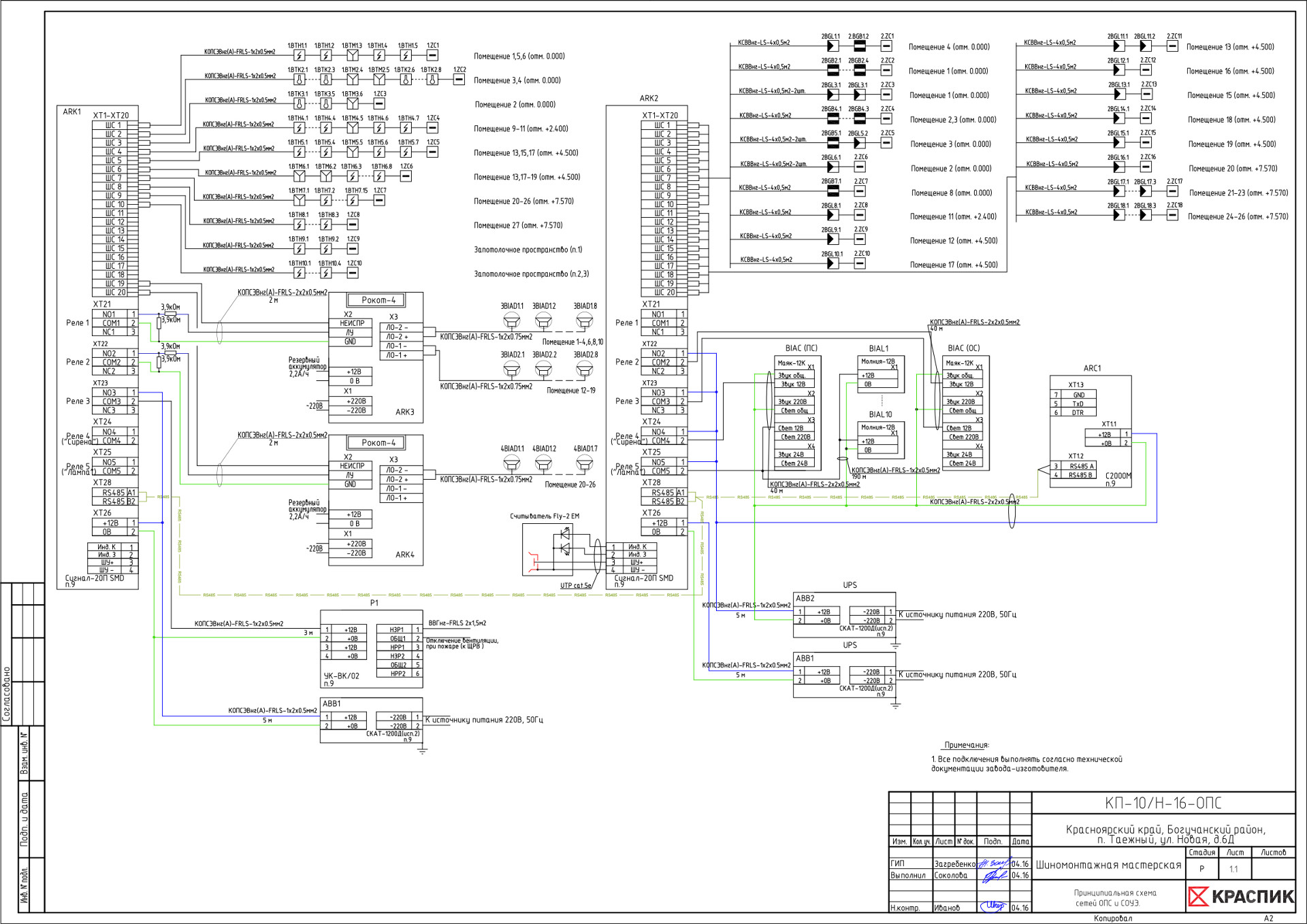Select label Запотолочное пространство (п.2,3)
The height and width of the screenshot is (924, 1307).
tap(532, 274)
